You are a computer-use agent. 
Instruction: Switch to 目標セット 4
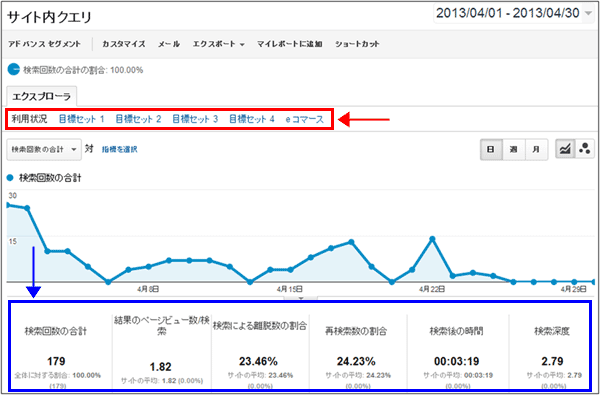coord(252,119)
